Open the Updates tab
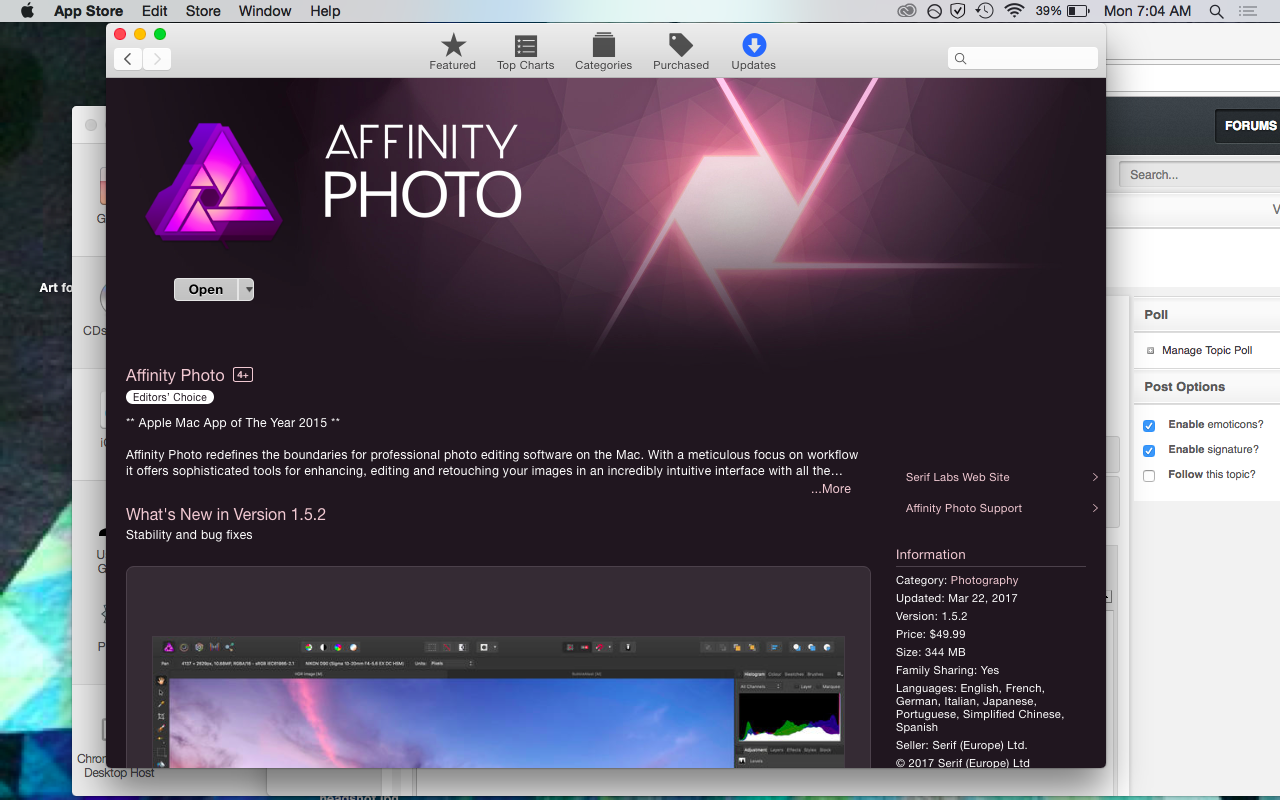The height and width of the screenshot is (800, 1280). 754,52
